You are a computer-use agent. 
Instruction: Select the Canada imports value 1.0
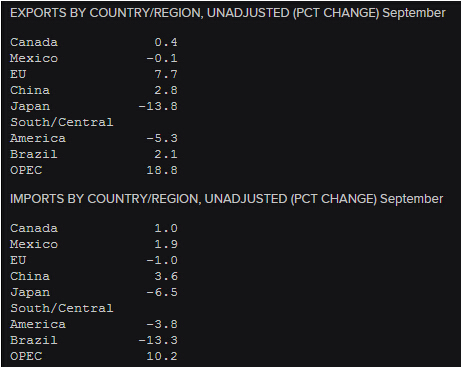(166, 228)
